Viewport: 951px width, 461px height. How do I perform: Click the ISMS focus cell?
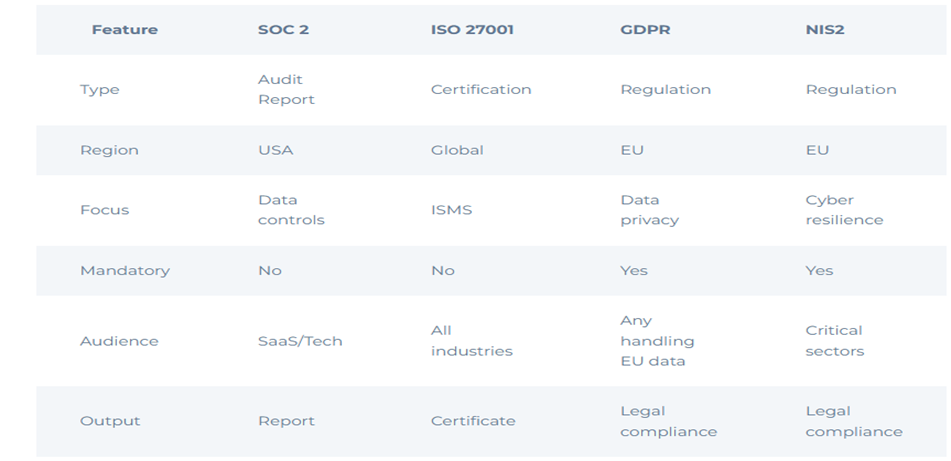pos(451,210)
